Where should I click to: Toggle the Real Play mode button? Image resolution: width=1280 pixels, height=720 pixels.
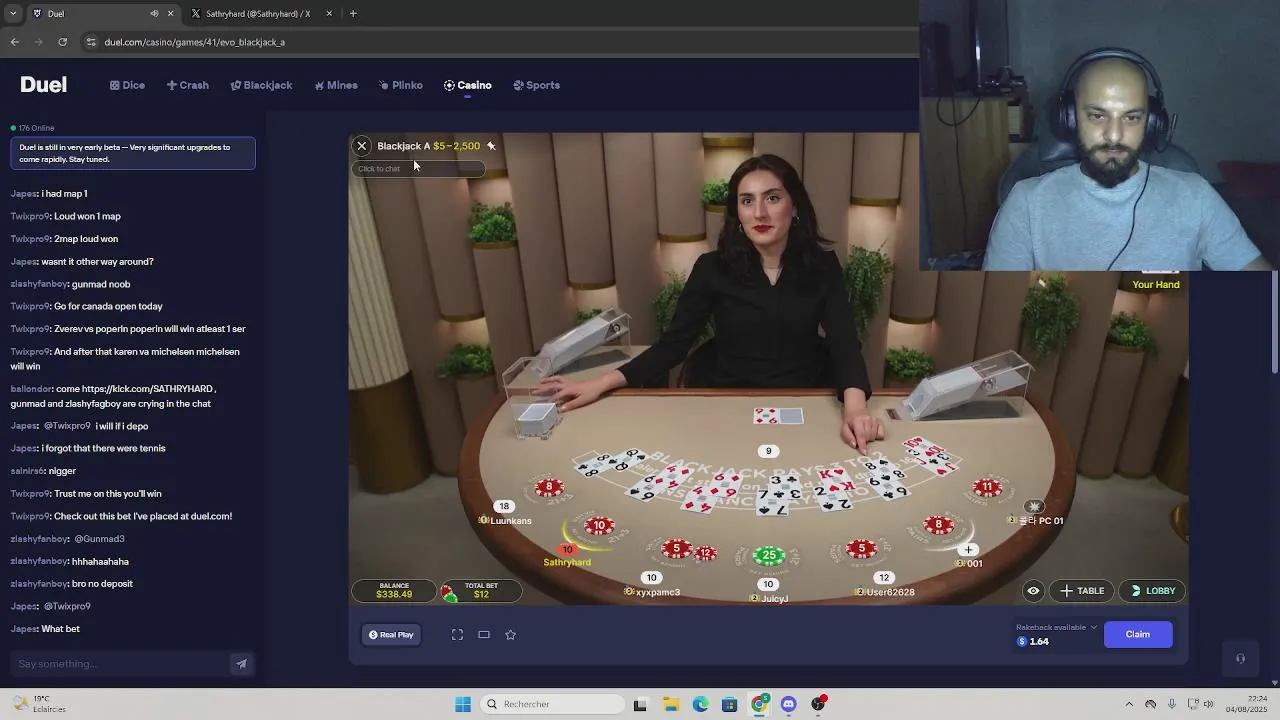tap(391, 635)
